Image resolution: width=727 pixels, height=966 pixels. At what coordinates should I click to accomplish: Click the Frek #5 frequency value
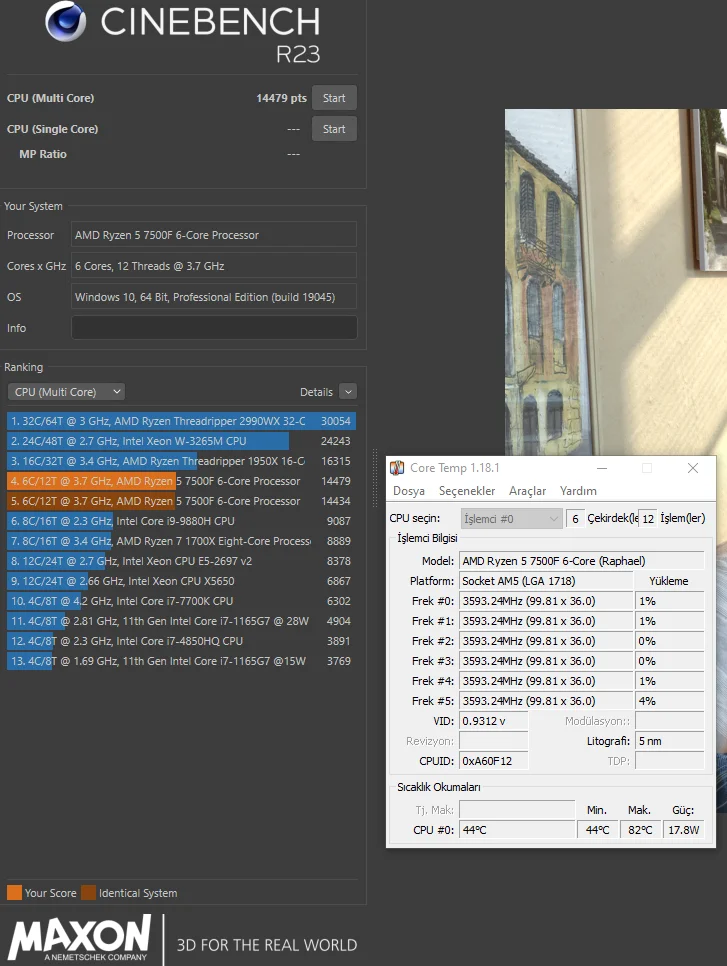[x=546, y=701]
